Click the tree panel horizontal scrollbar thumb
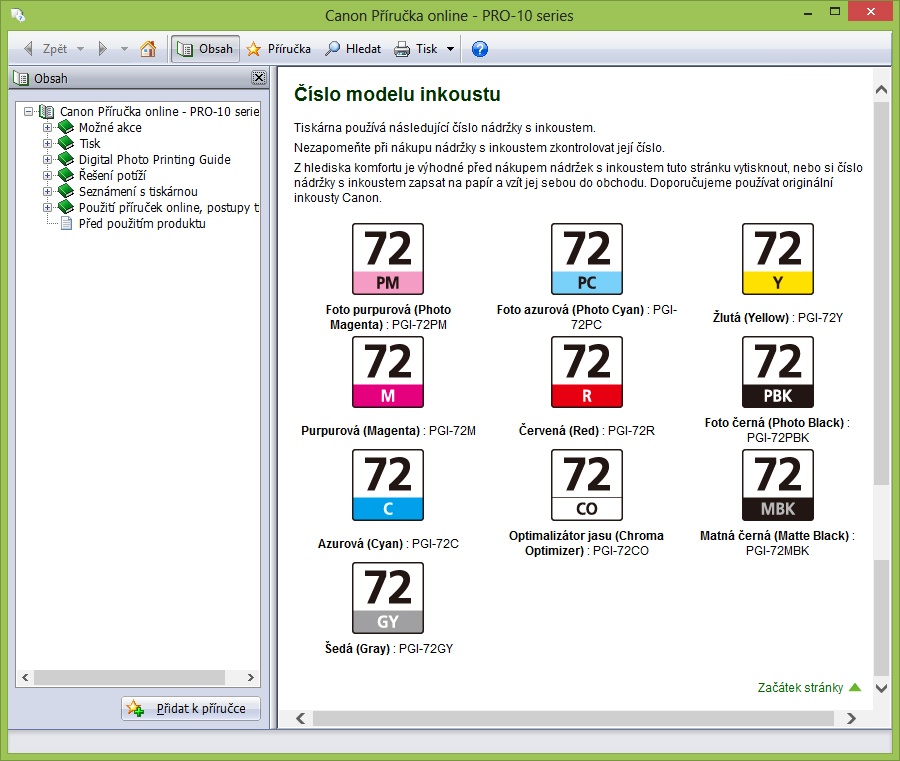The width and height of the screenshot is (900, 761). (129, 677)
